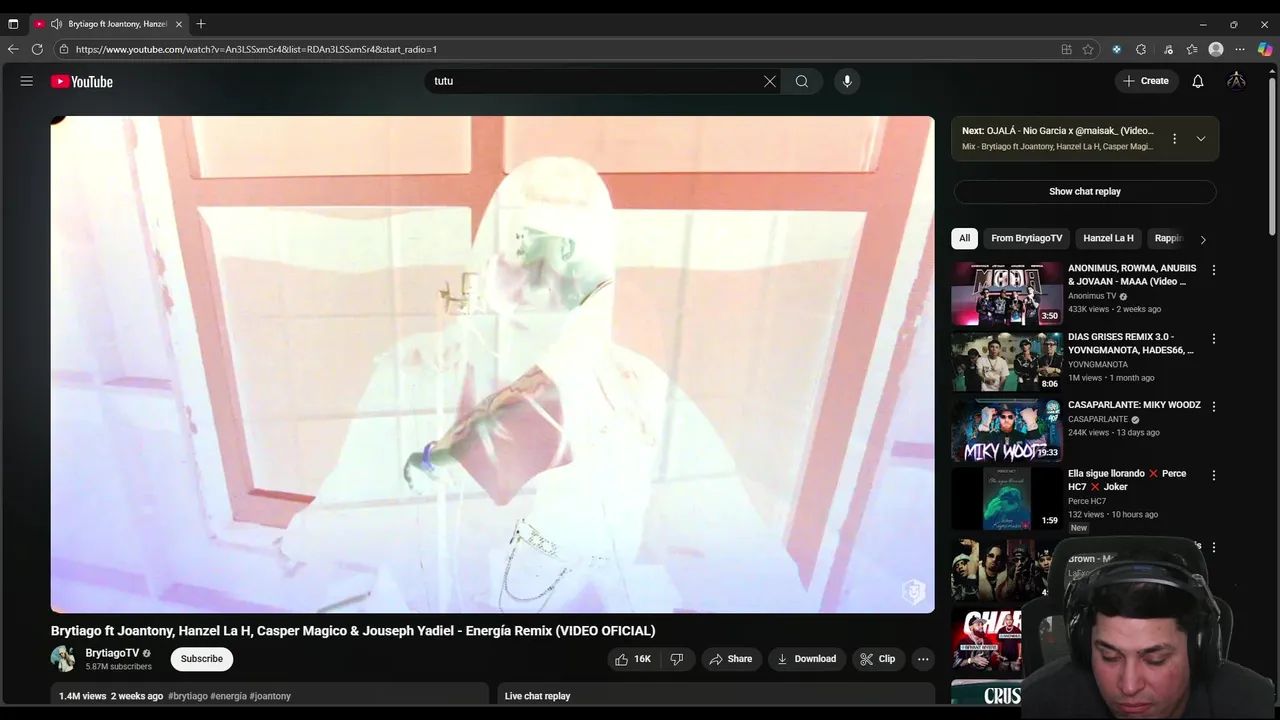Open the Ella sigue llorando video title
The image size is (1280, 720).
tap(1127, 480)
